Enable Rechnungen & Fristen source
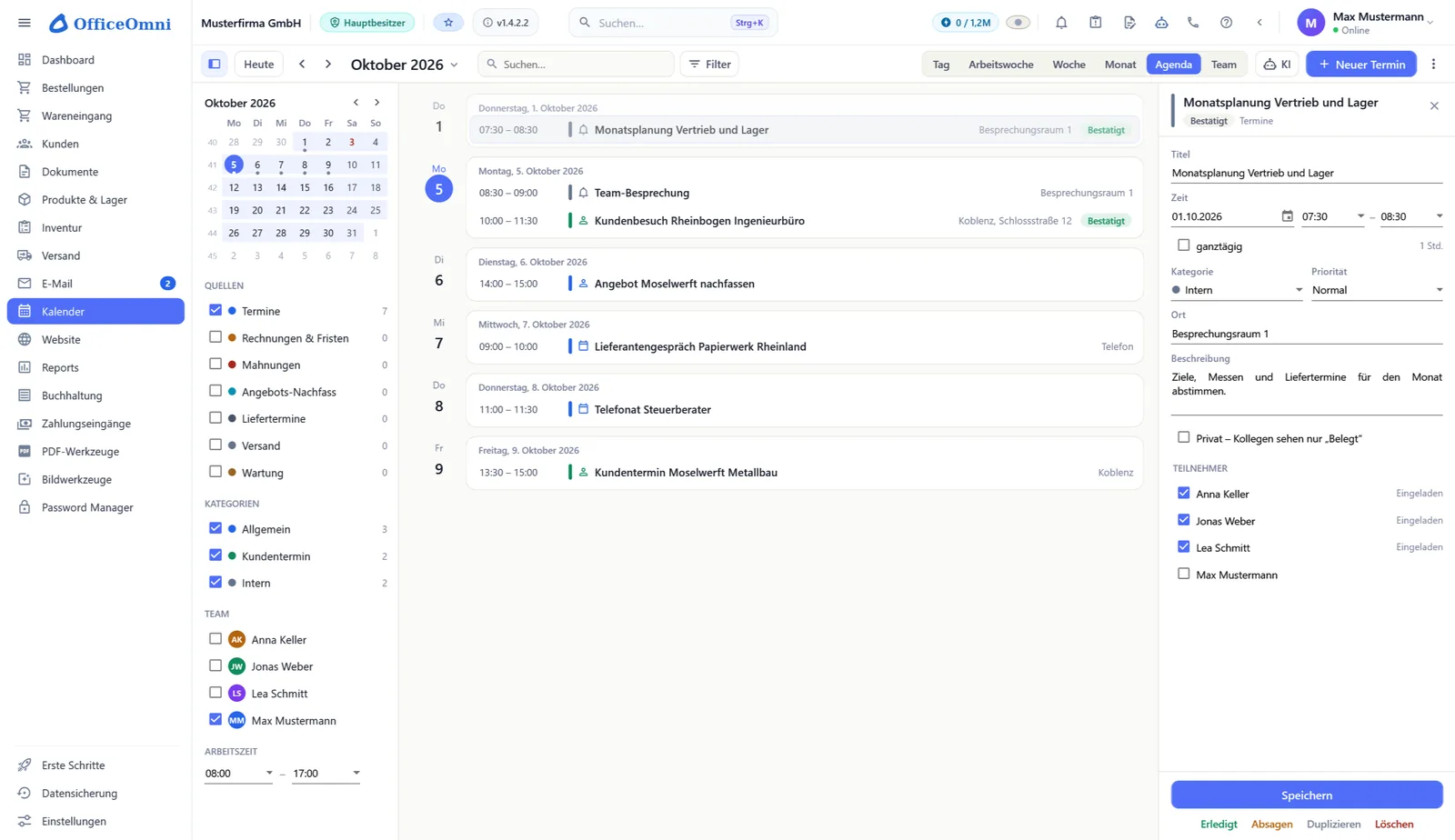The height and width of the screenshot is (840, 1455). 216,337
